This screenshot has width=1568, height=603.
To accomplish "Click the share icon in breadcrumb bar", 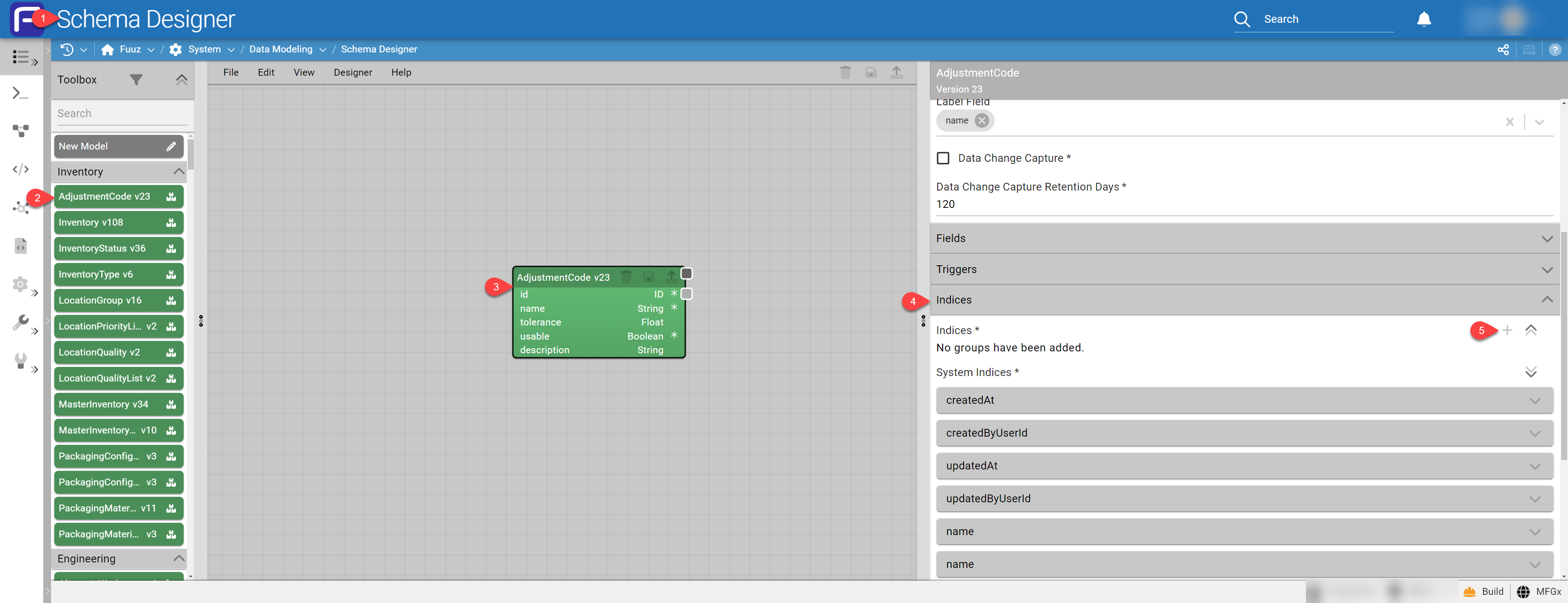I will tap(1503, 49).
